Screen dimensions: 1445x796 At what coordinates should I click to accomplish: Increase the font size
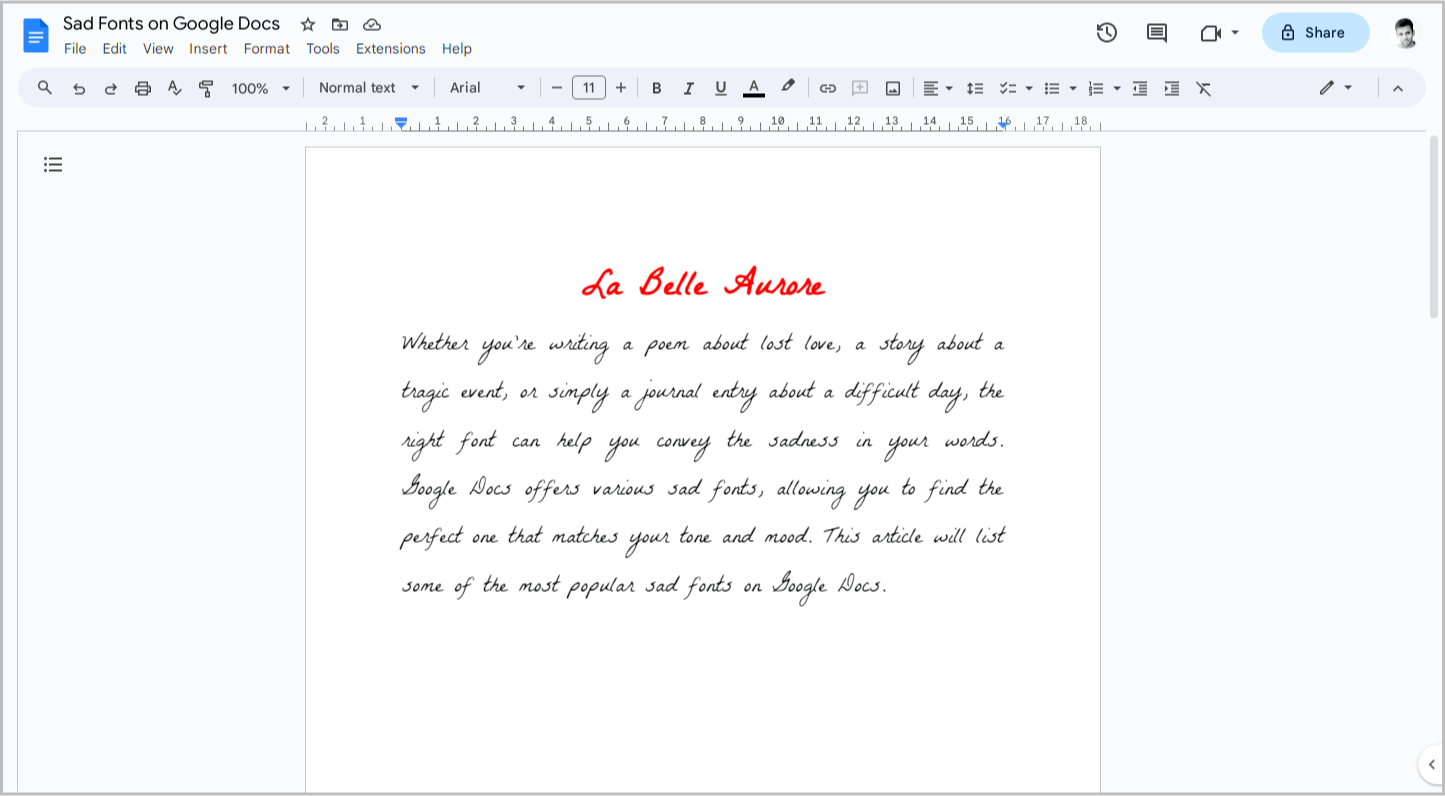[x=621, y=88]
